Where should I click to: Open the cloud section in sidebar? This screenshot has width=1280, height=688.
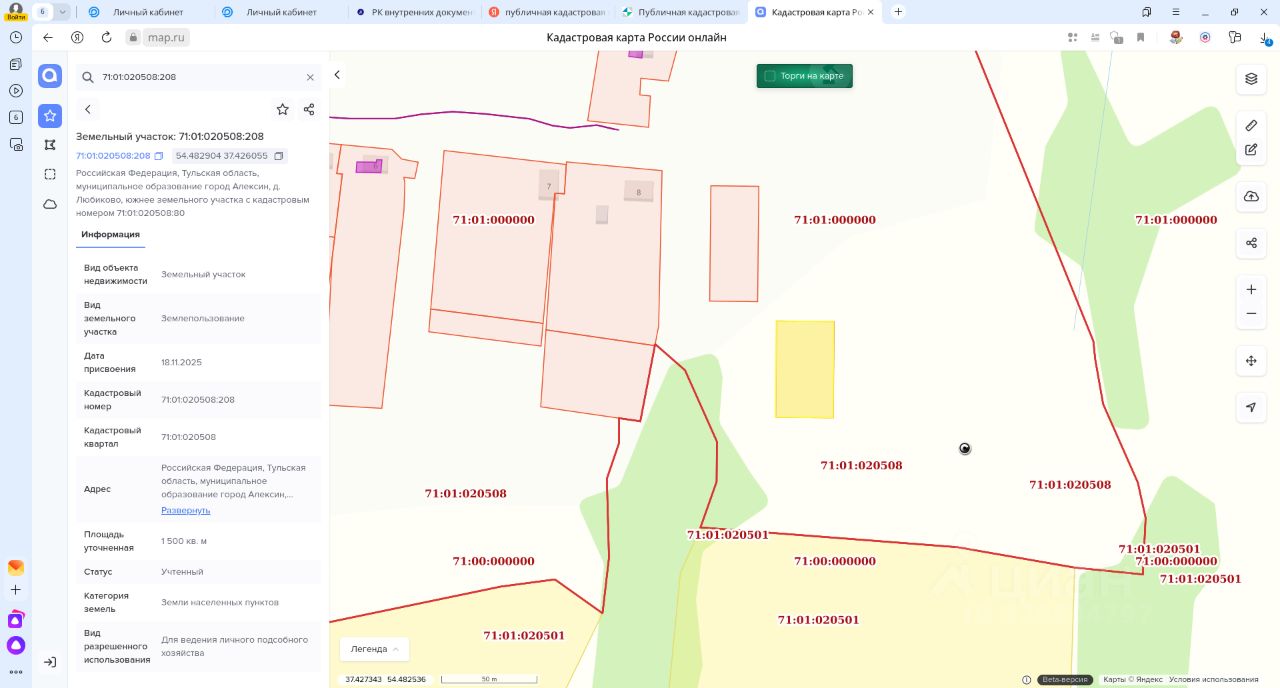[x=50, y=204]
